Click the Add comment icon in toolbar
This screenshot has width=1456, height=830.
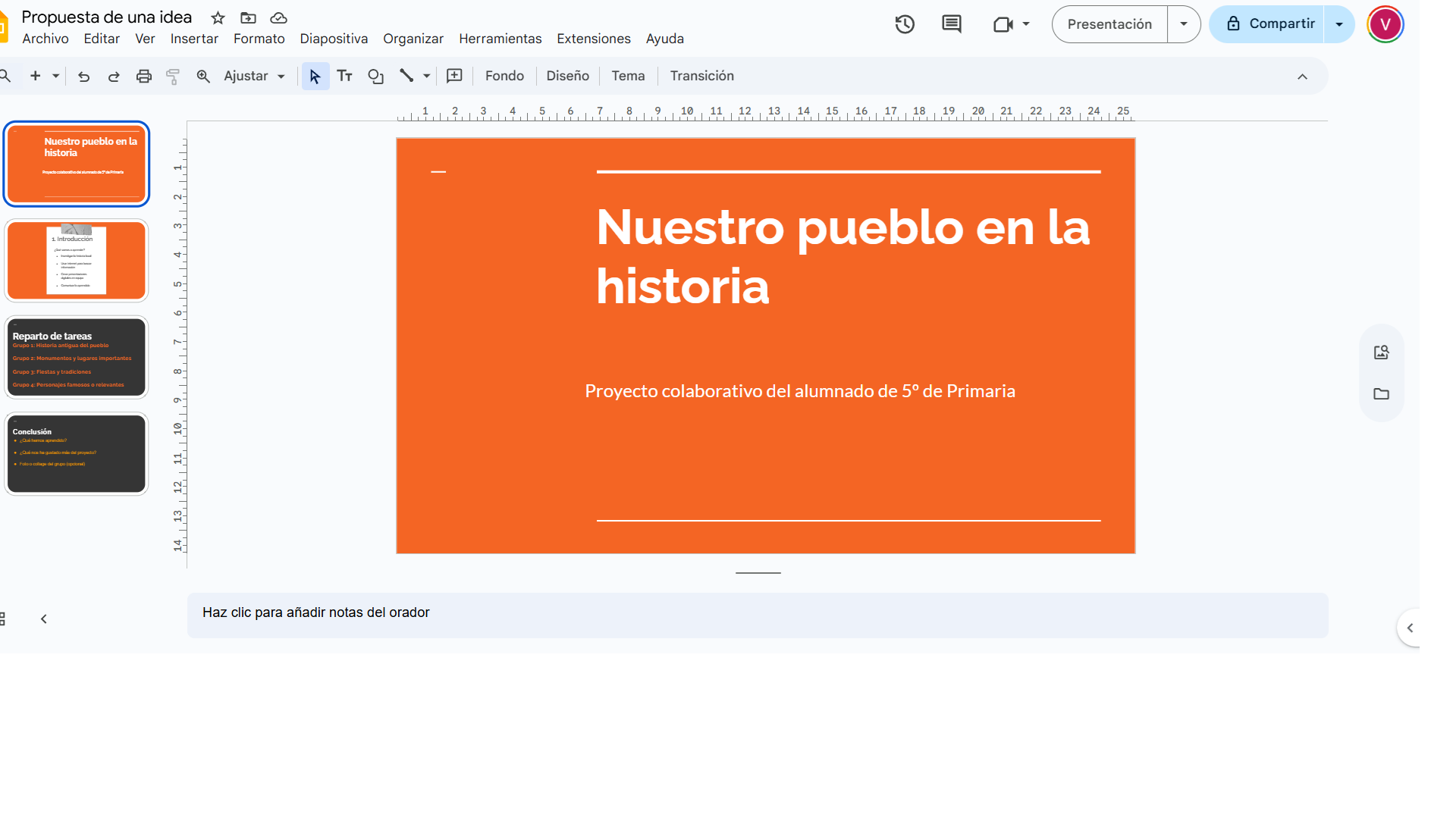click(454, 76)
